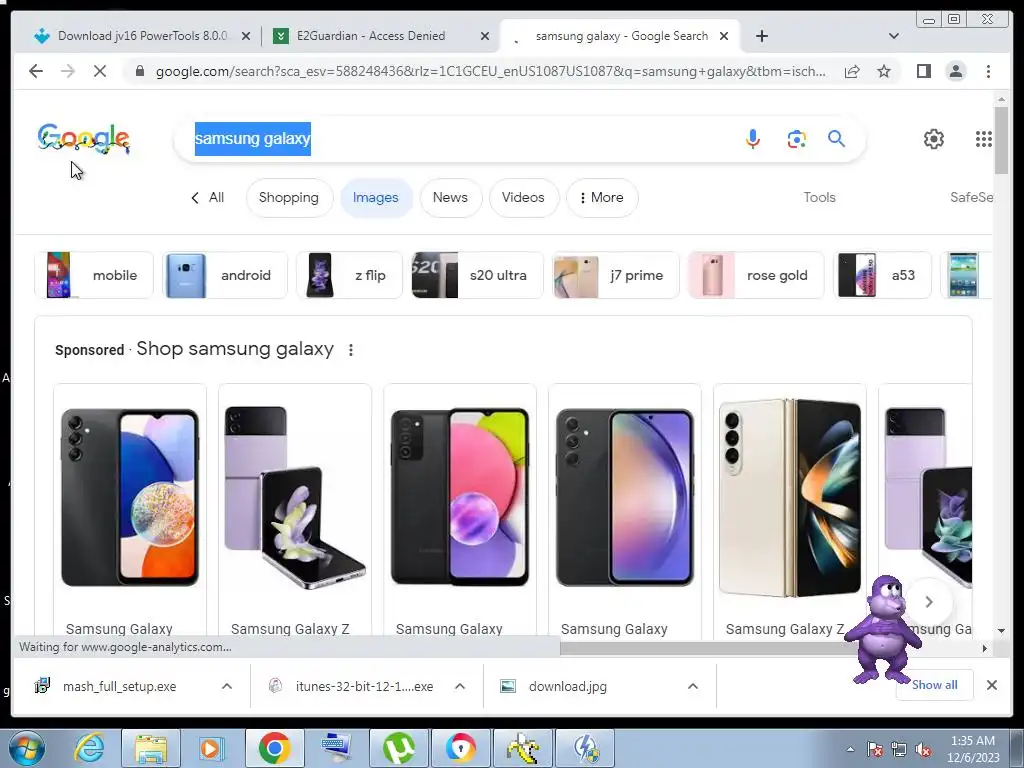Click the Windows Start button
This screenshot has height=768, width=1024.
(27, 748)
